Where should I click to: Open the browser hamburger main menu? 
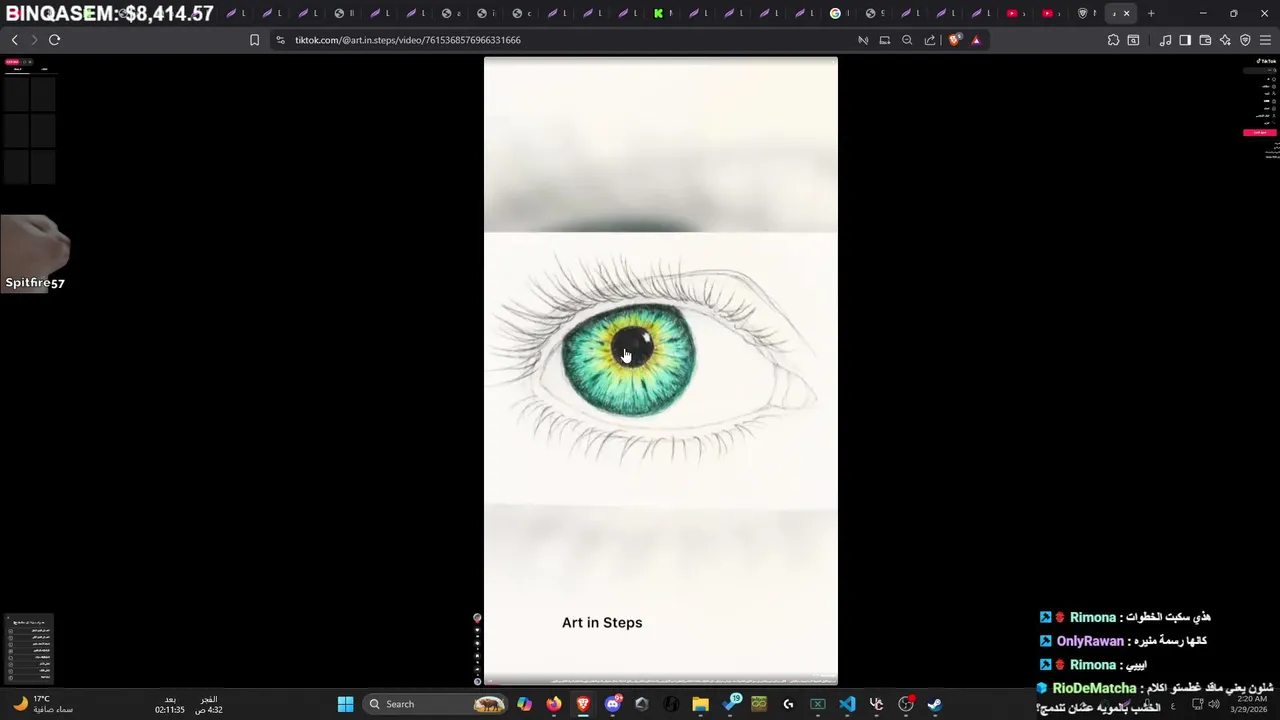1265,40
